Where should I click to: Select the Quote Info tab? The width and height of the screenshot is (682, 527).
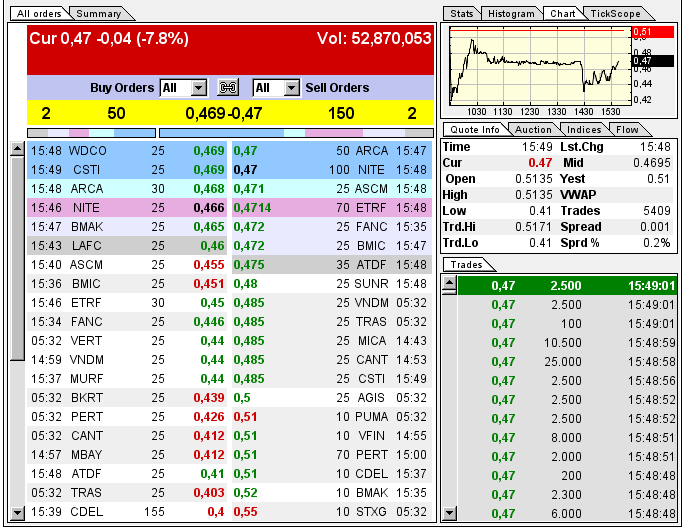click(474, 130)
